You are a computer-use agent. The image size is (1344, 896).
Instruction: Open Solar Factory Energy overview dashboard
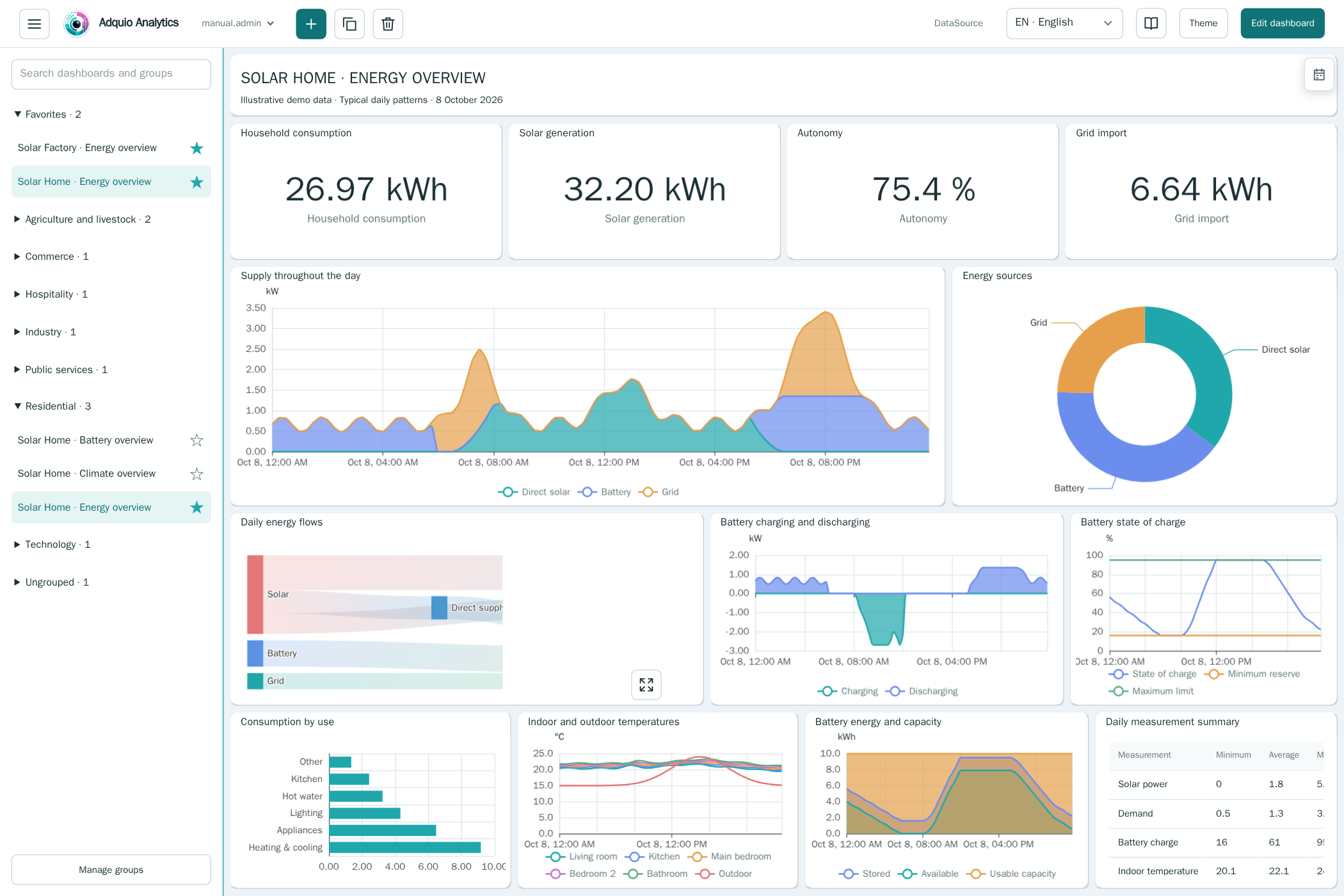click(87, 148)
